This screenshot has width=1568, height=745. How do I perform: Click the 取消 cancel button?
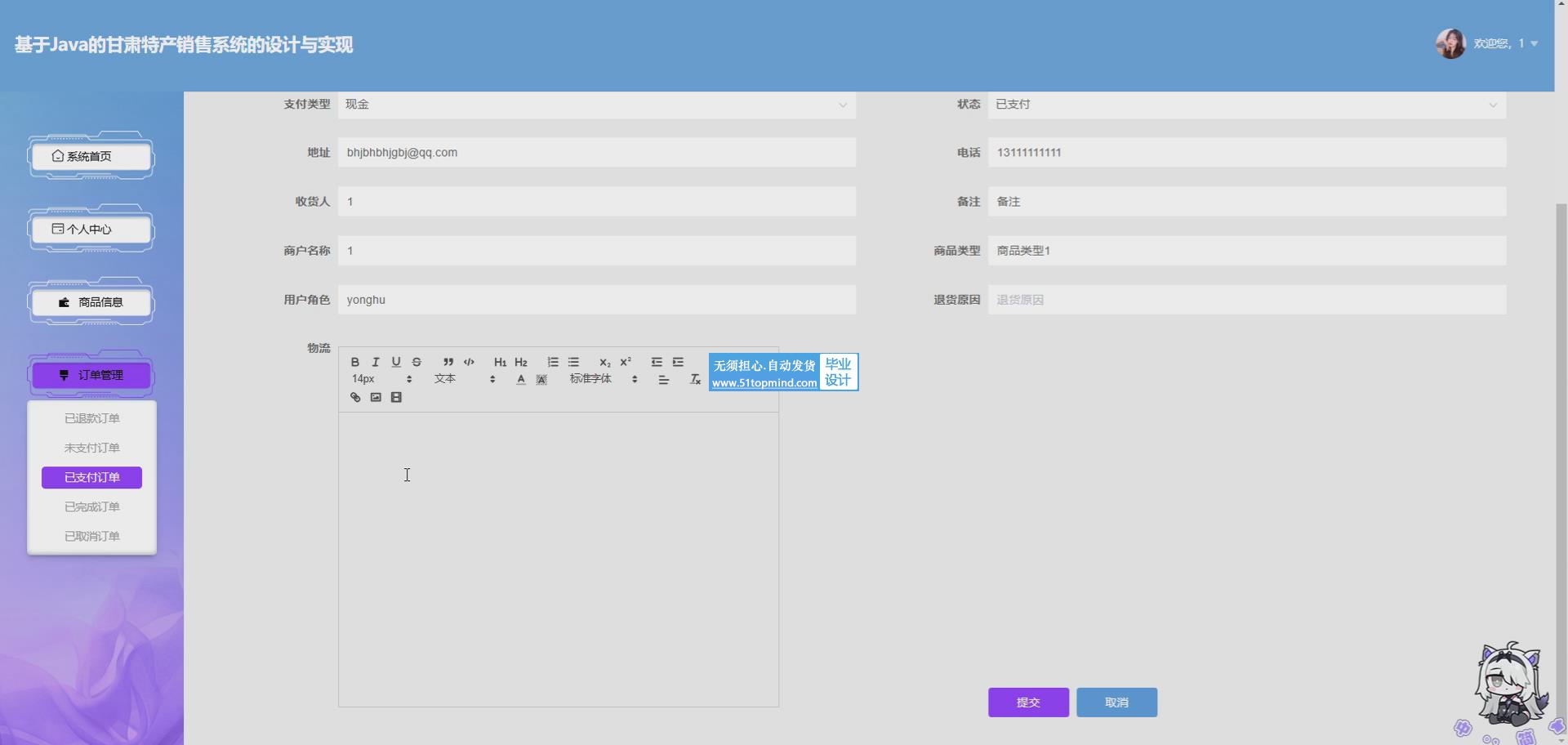[1116, 703]
